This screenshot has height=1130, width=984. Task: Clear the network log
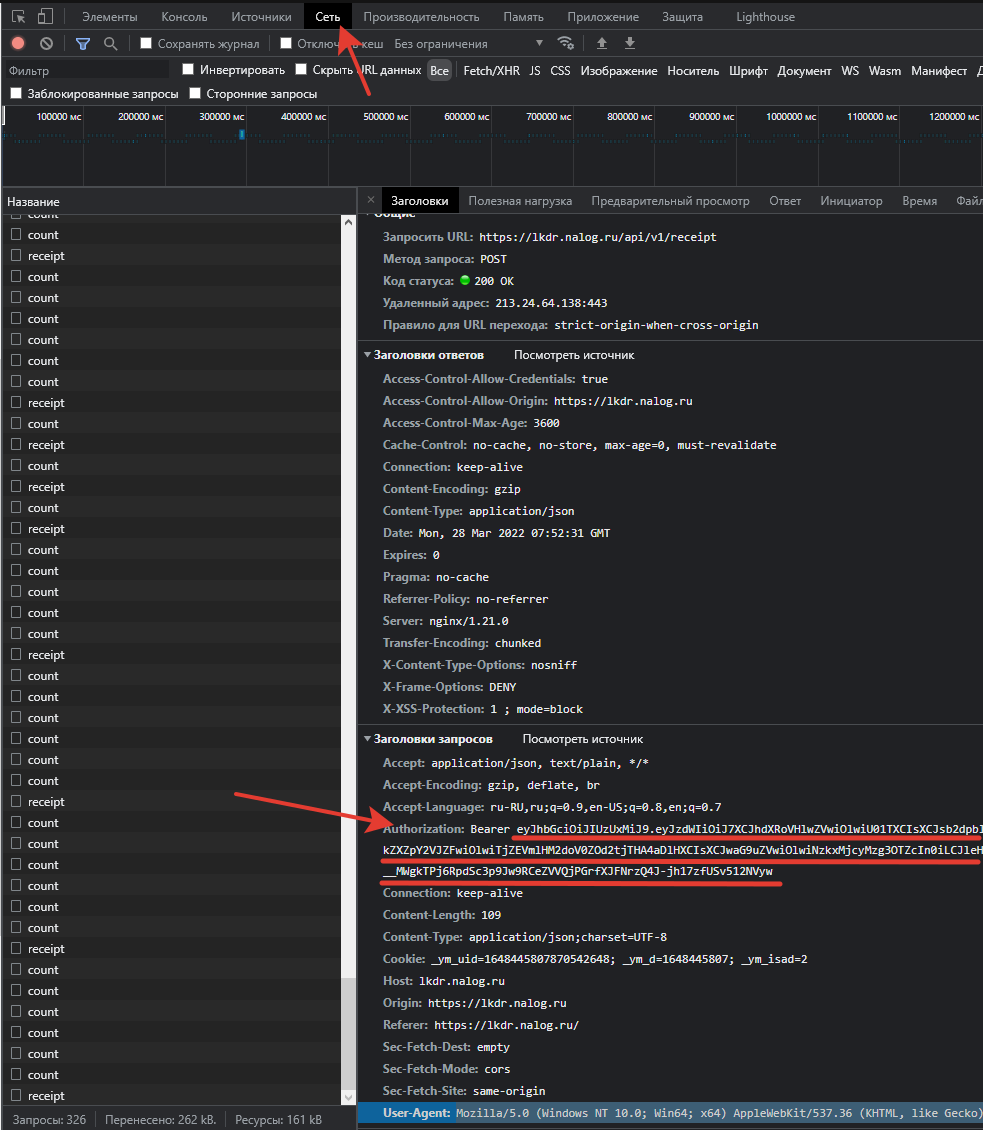pyautogui.click(x=46, y=44)
